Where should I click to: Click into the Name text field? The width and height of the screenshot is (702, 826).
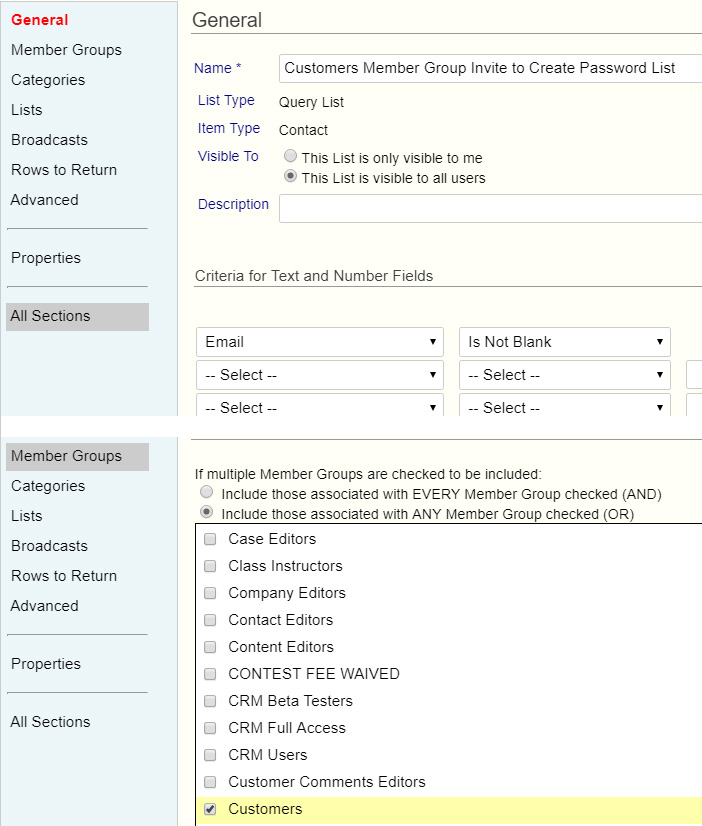[488, 68]
